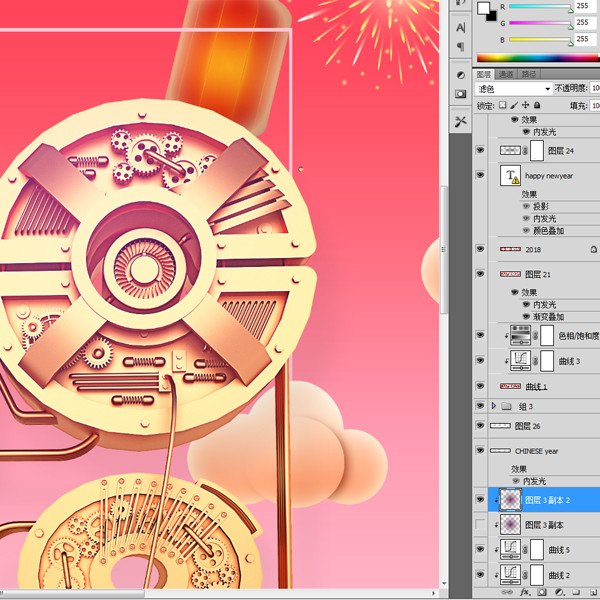Screen dimensions: 600x600
Task: Switch to the 路径 tab
Action: (x=528, y=74)
